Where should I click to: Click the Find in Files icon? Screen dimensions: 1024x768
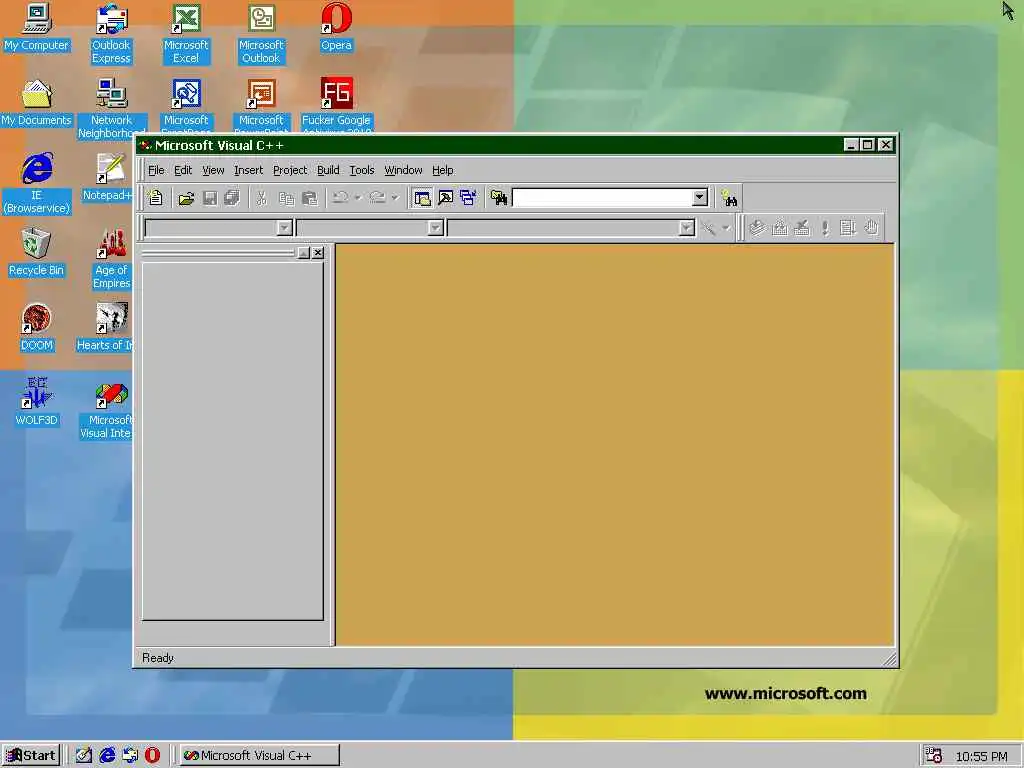pos(499,198)
